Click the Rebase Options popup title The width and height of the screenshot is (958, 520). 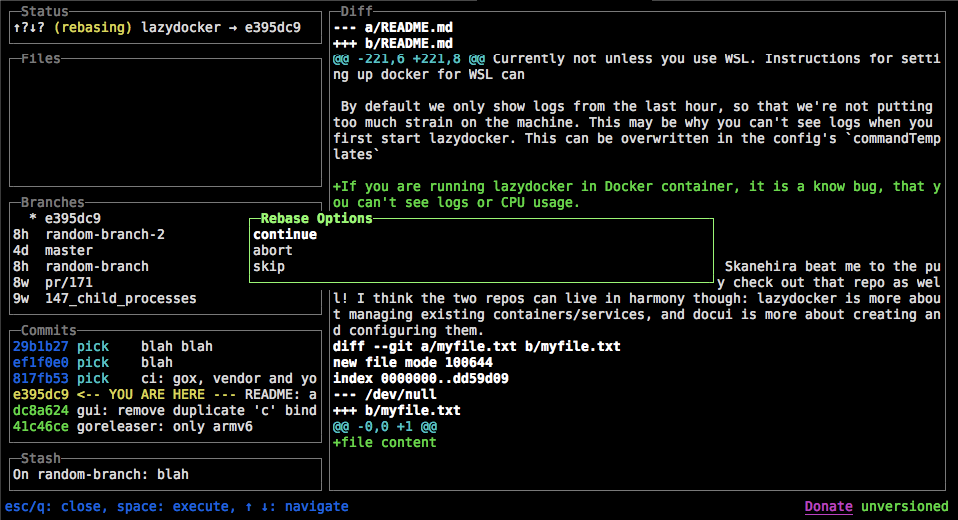(x=316, y=219)
